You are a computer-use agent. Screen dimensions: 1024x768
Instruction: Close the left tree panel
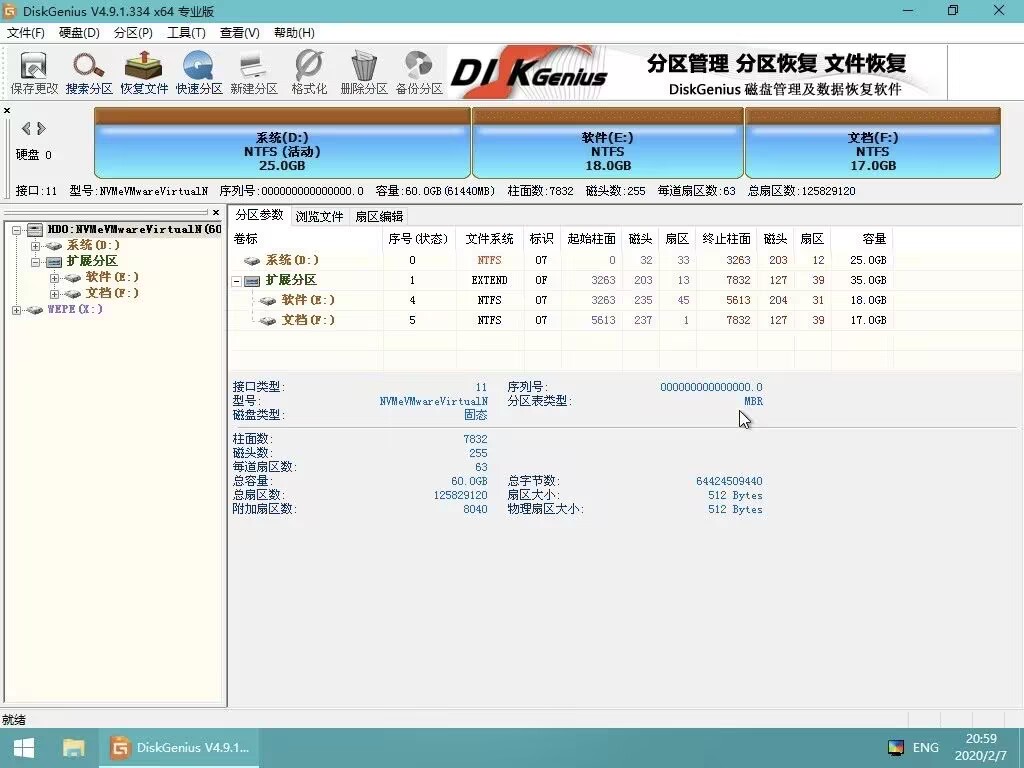(216, 212)
